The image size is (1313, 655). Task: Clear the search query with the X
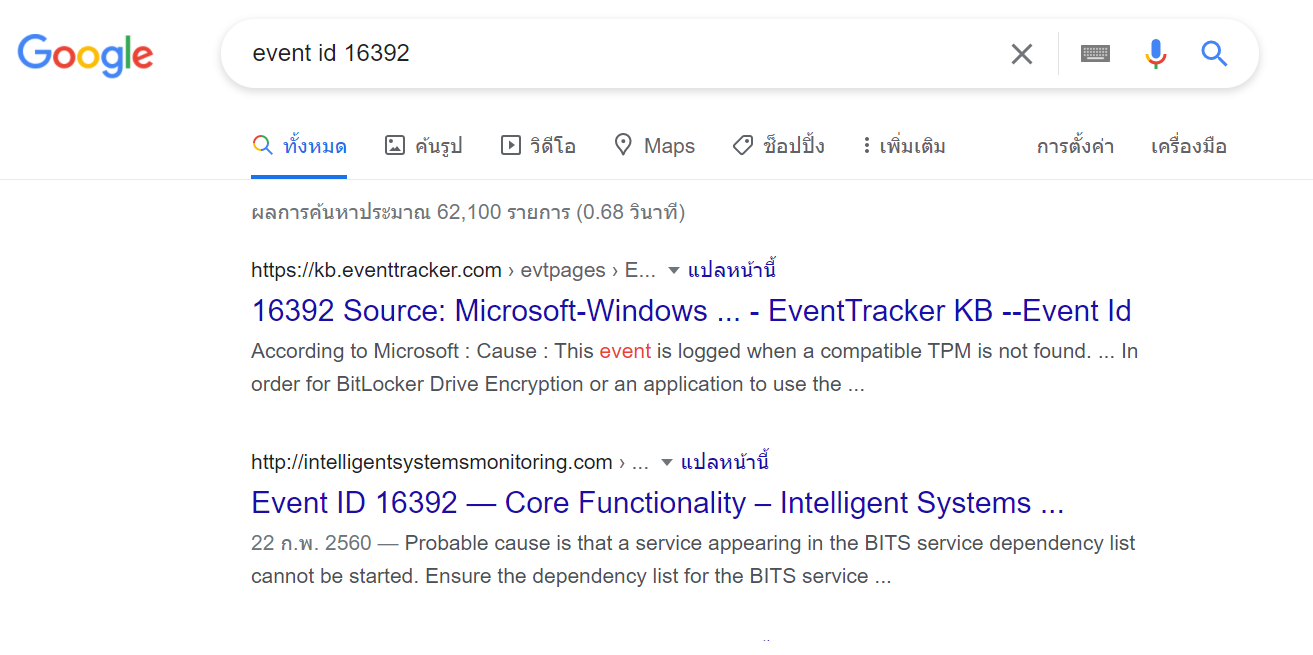click(1021, 54)
